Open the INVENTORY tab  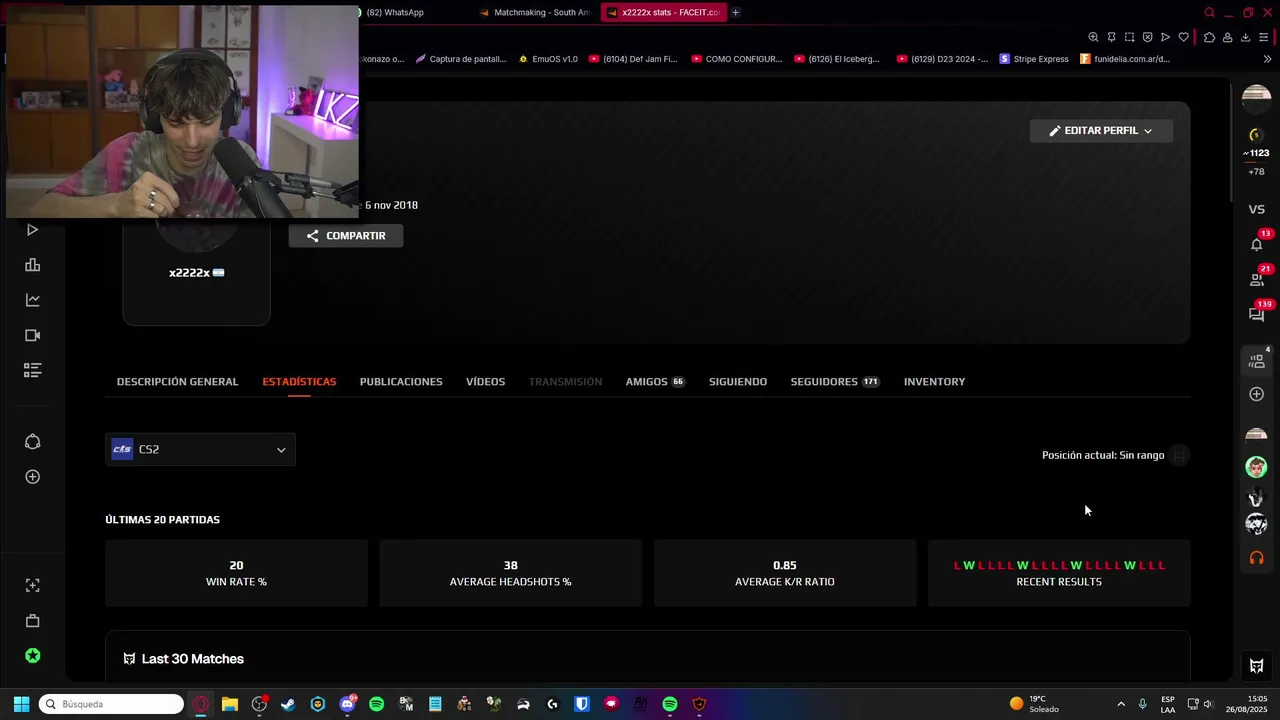point(934,382)
